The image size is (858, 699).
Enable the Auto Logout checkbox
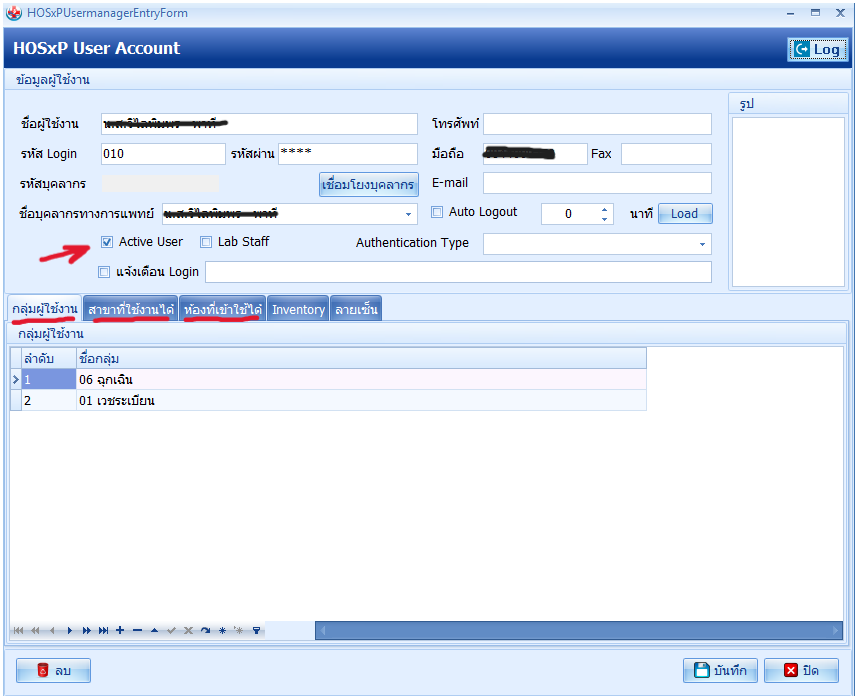(437, 212)
